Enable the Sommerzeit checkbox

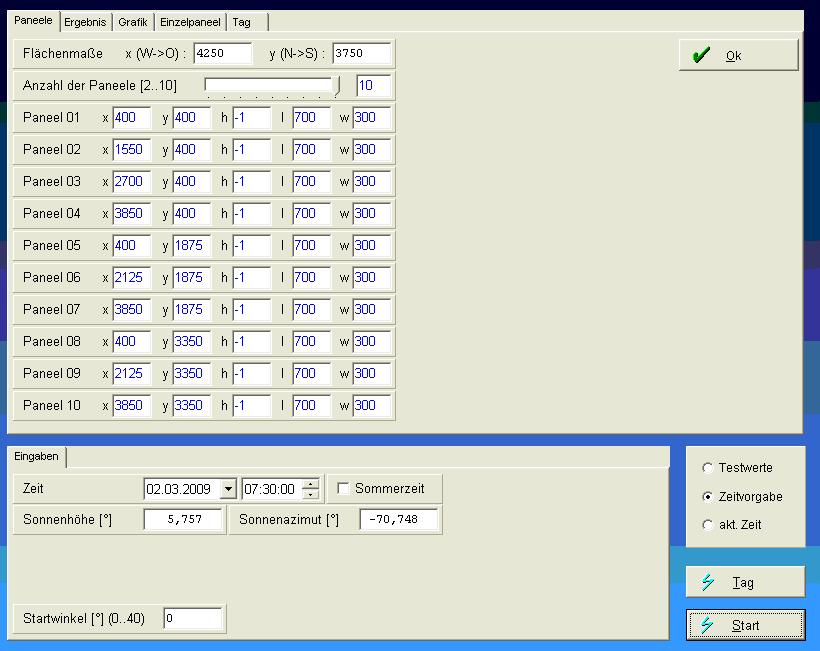point(344,489)
